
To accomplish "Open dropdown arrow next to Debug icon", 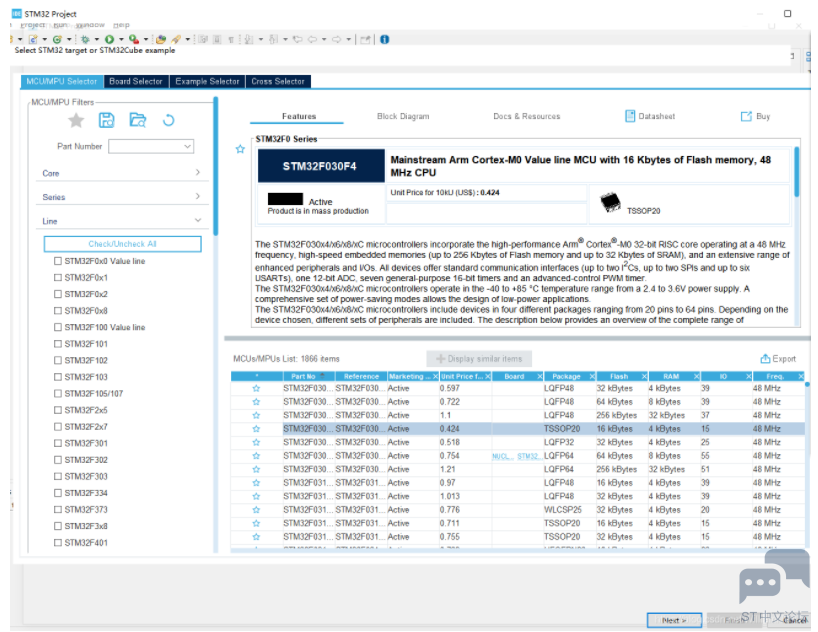I will (97, 40).
